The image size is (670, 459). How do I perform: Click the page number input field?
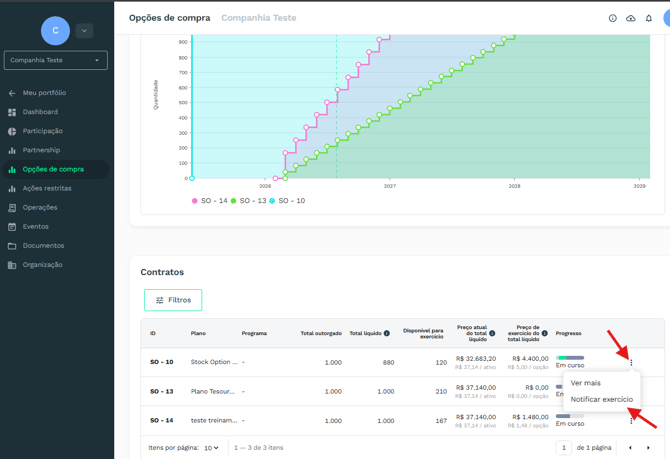click(x=564, y=448)
